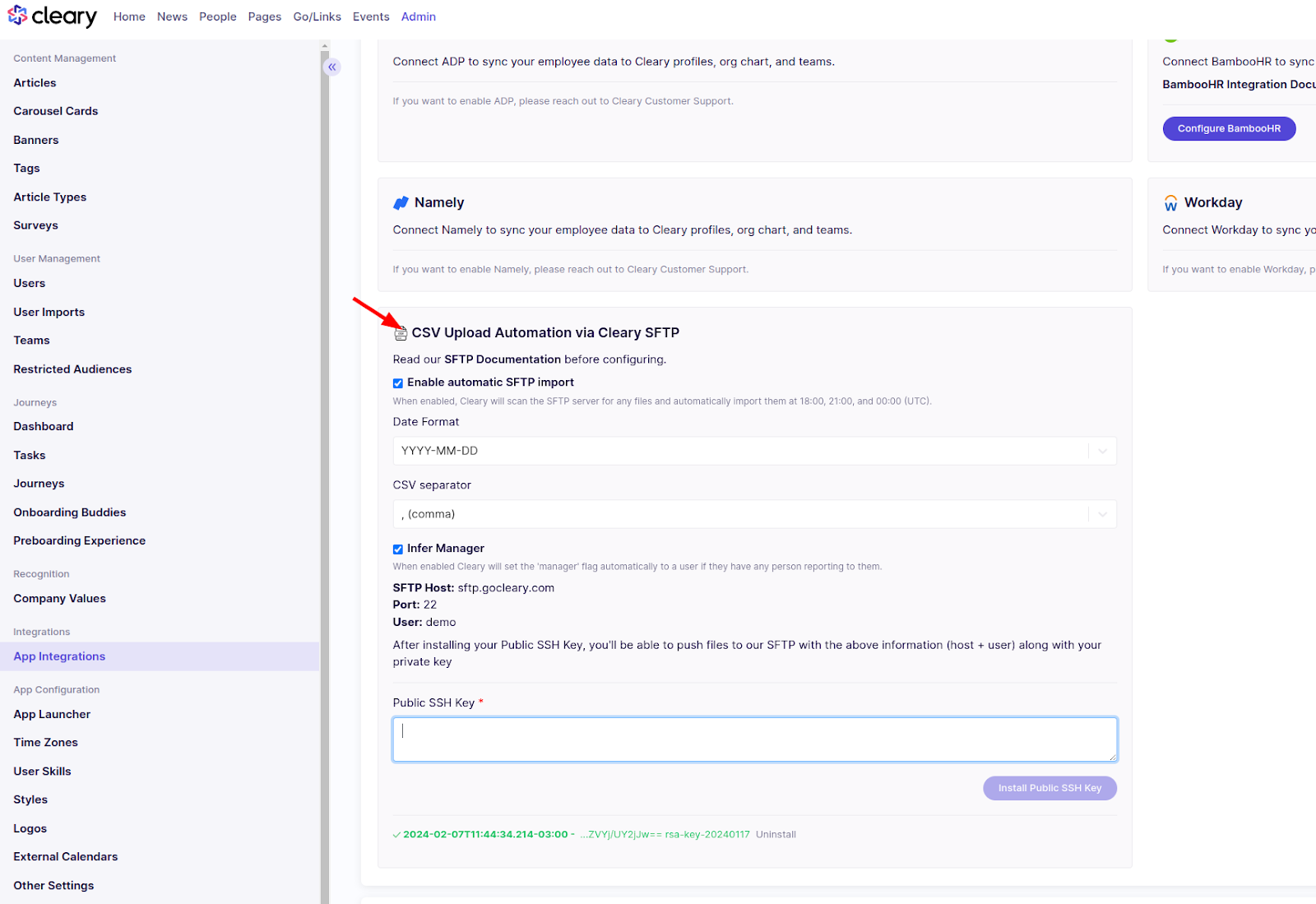Viewport: 1316px width, 904px height.
Task: Open Company Values in sidebar
Action: click(x=59, y=599)
